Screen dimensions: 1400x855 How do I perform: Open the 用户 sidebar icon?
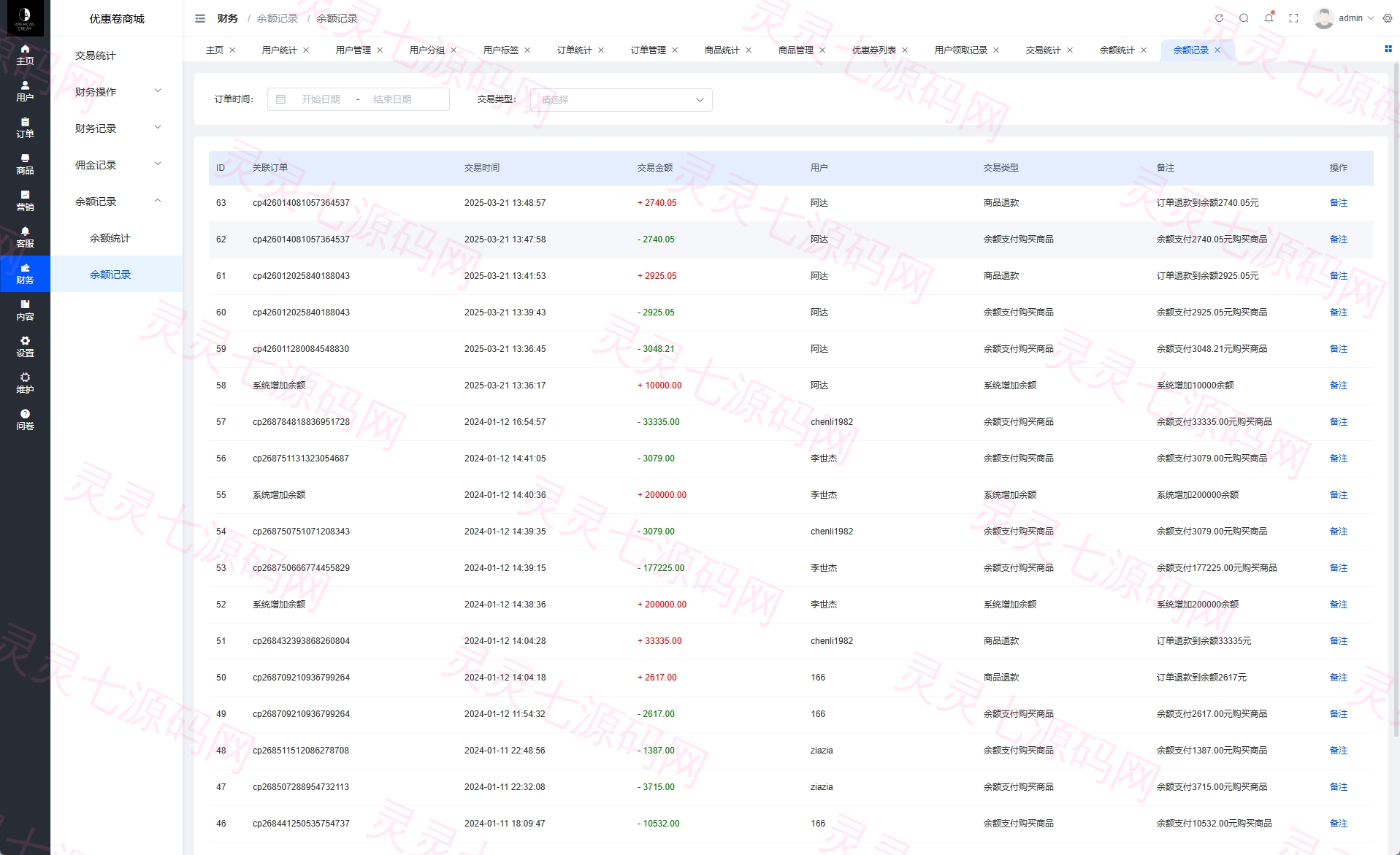(x=25, y=91)
